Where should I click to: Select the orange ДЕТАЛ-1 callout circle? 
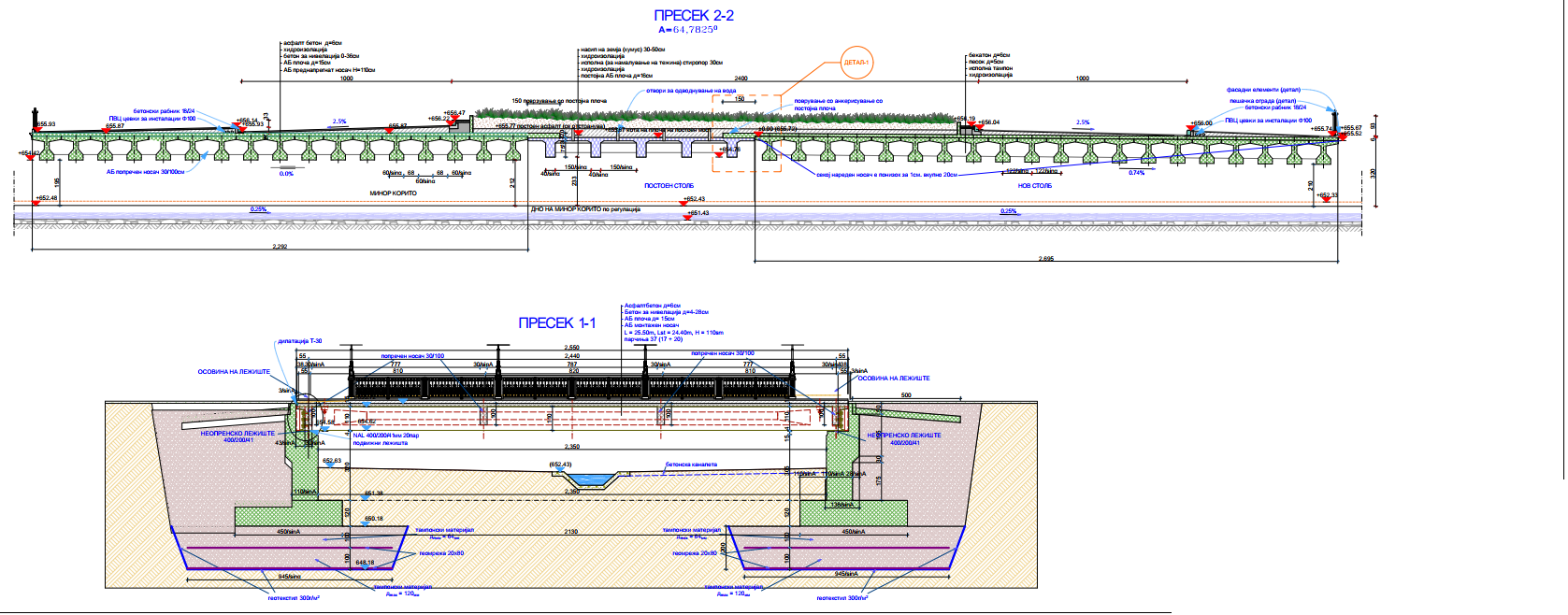pos(856,63)
